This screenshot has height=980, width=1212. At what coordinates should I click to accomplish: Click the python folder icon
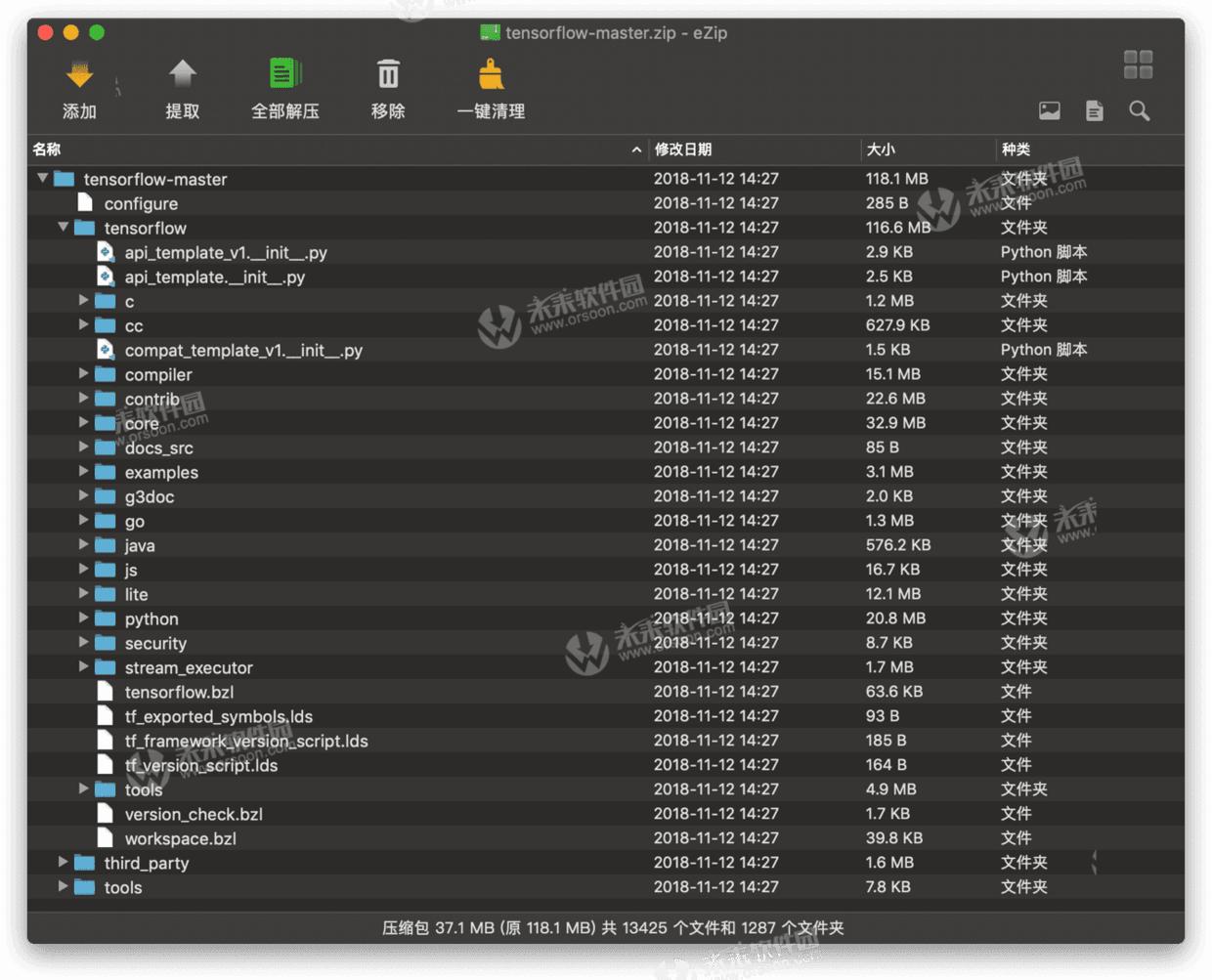click(x=106, y=618)
